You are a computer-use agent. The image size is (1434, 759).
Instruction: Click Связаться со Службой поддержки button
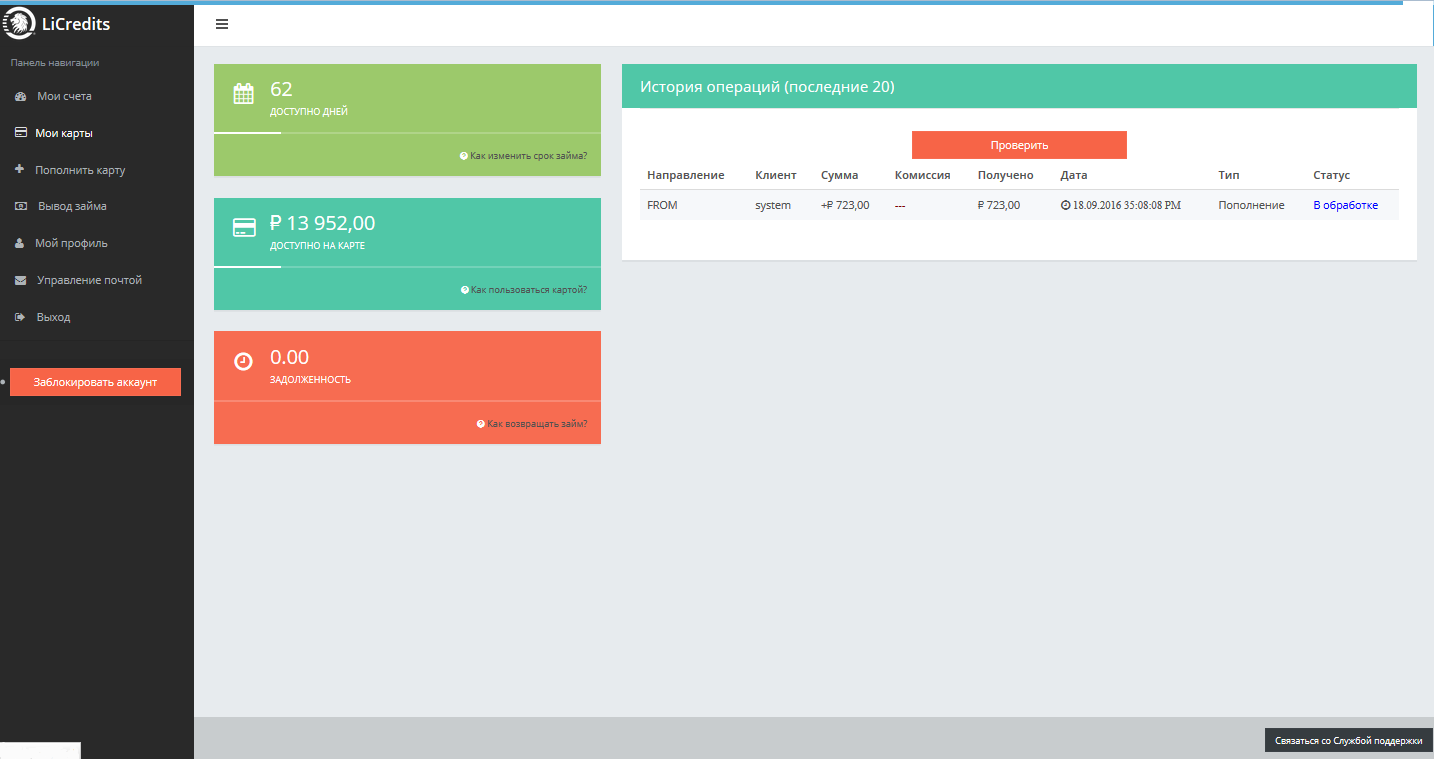point(1348,741)
